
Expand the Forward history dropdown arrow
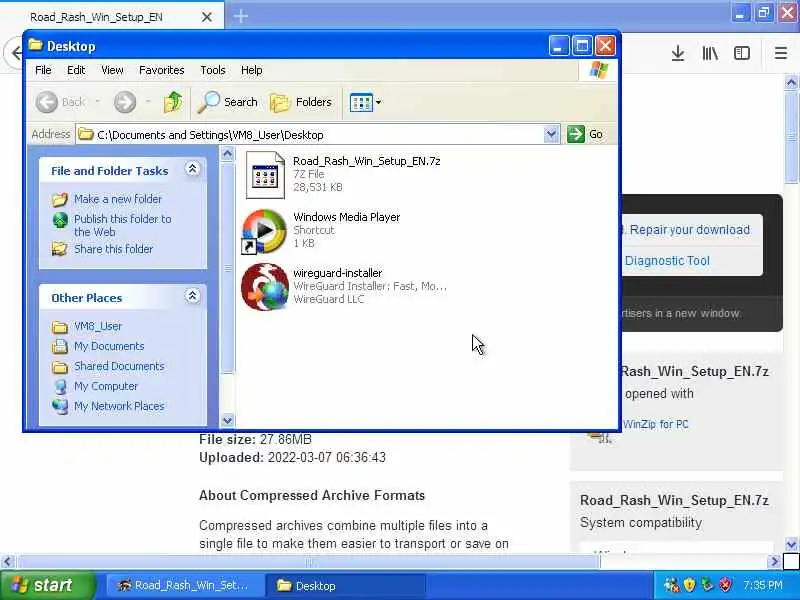click(148, 102)
